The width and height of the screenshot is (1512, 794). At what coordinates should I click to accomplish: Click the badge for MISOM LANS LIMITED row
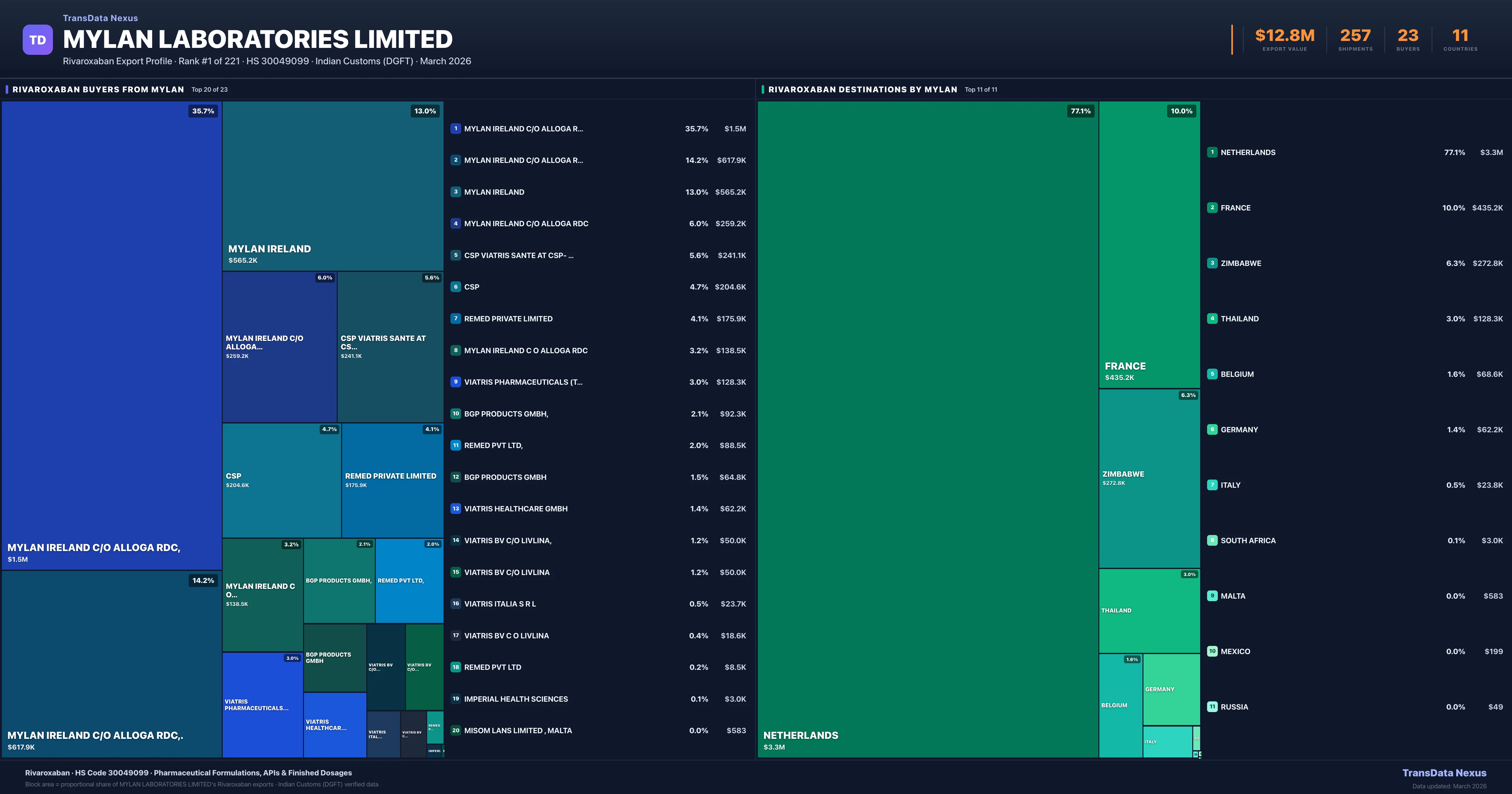[x=455, y=731]
